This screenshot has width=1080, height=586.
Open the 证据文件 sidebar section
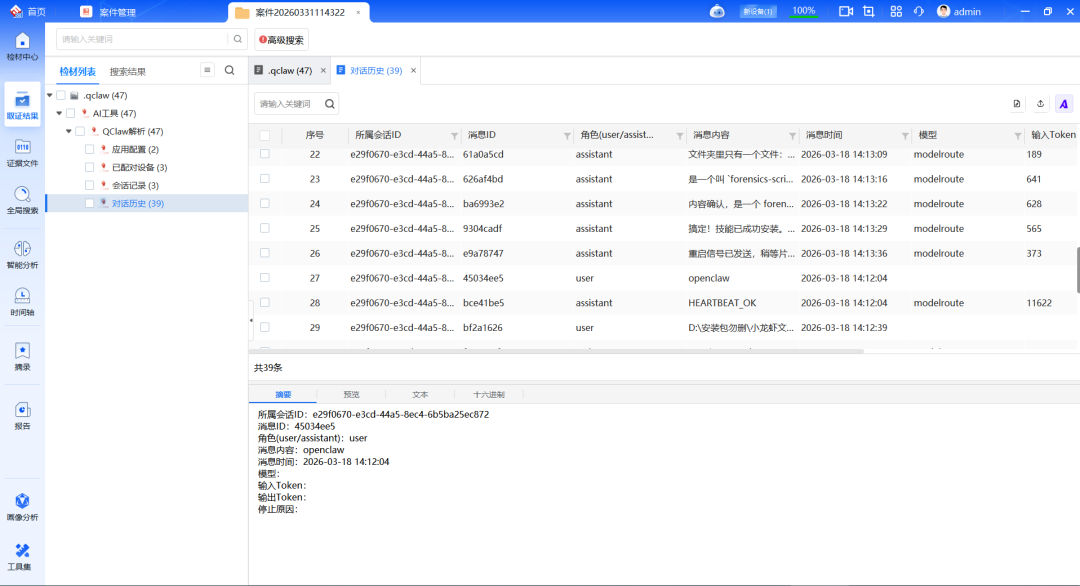click(22, 153)
